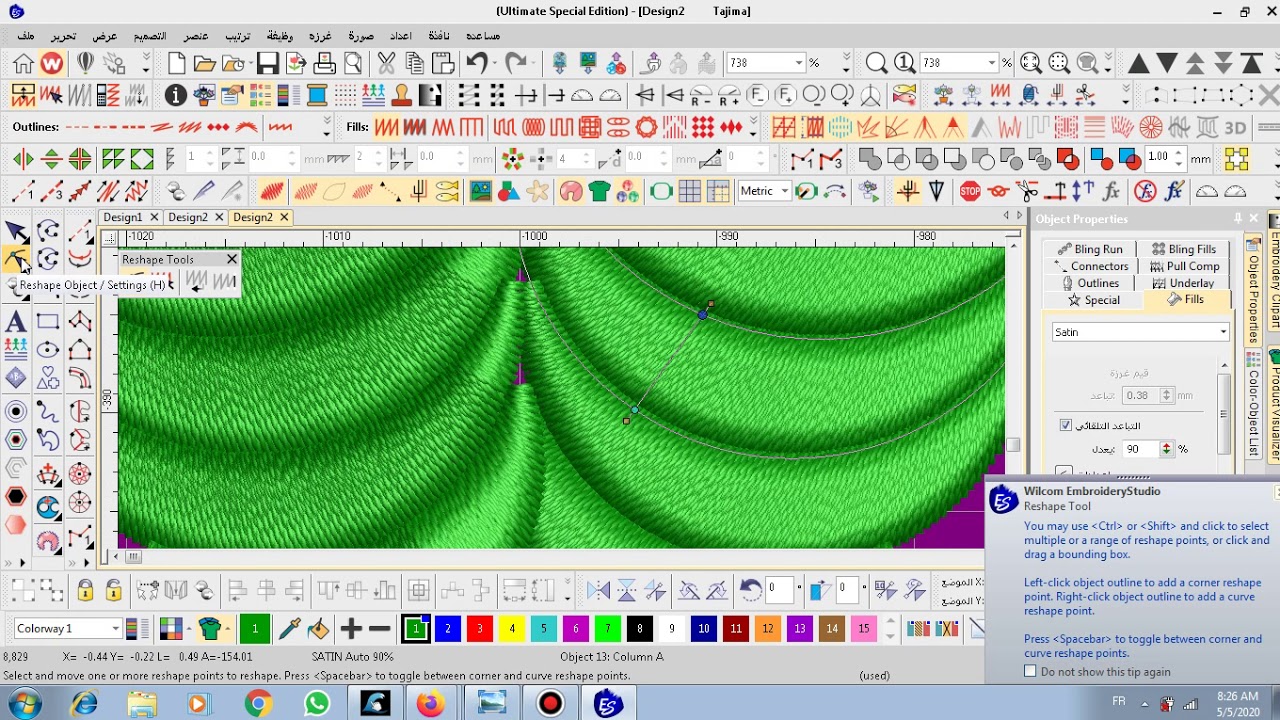This screenshot has height=720, width=1280.
Task: Click the 3D satin stitch icon
Action: click(x=1235, y=128)
